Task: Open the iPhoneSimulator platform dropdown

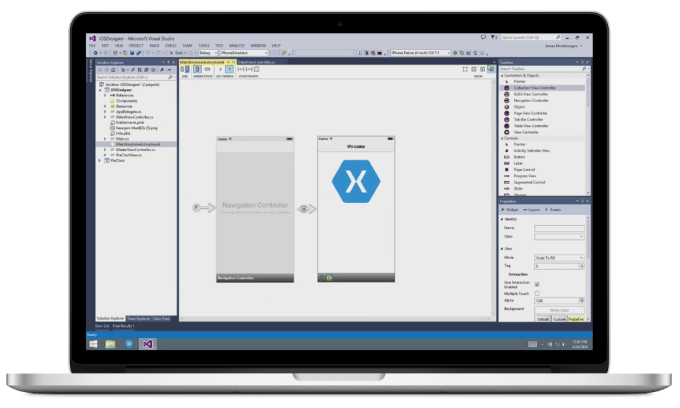Action: [x=244, y=53]
